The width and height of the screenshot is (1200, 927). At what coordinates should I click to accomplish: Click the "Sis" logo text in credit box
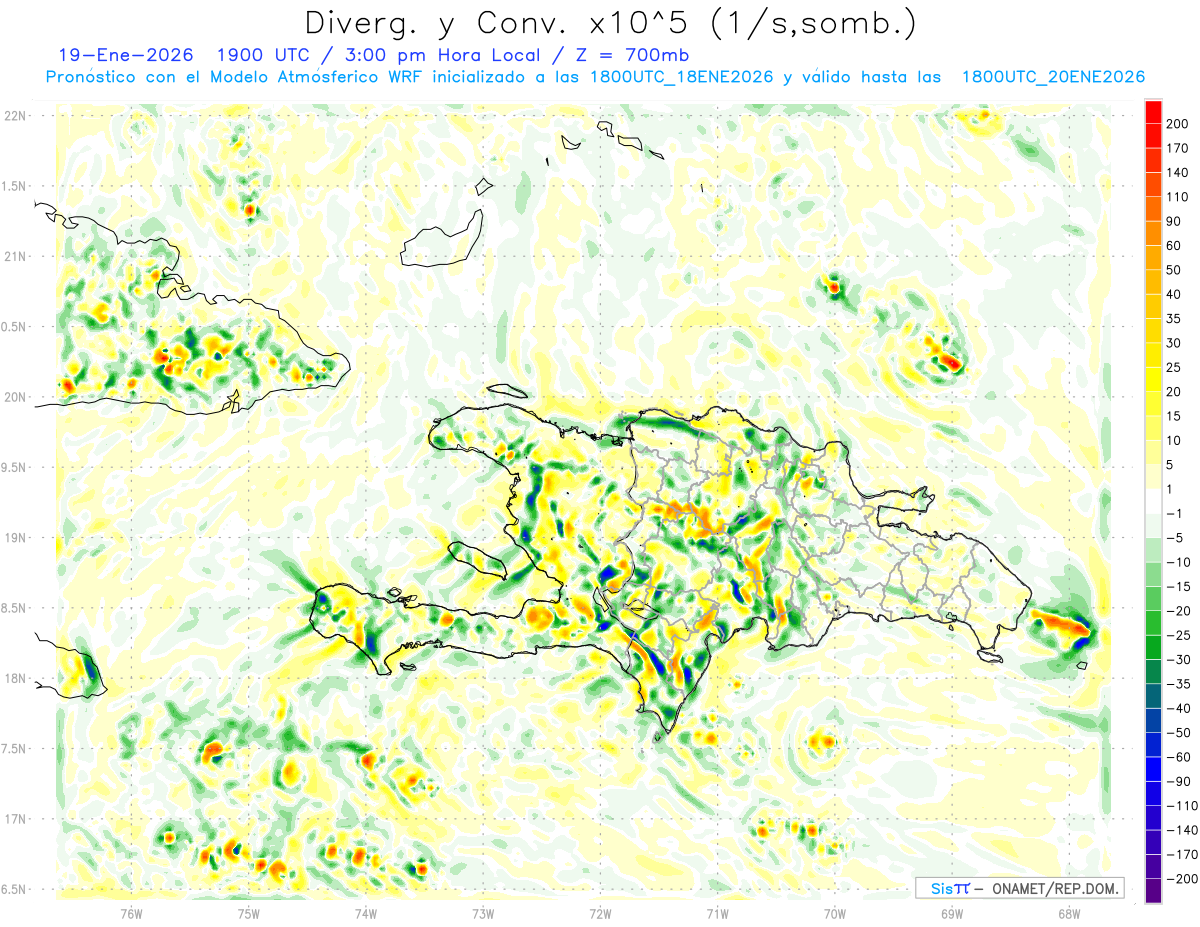pos(941,888)
